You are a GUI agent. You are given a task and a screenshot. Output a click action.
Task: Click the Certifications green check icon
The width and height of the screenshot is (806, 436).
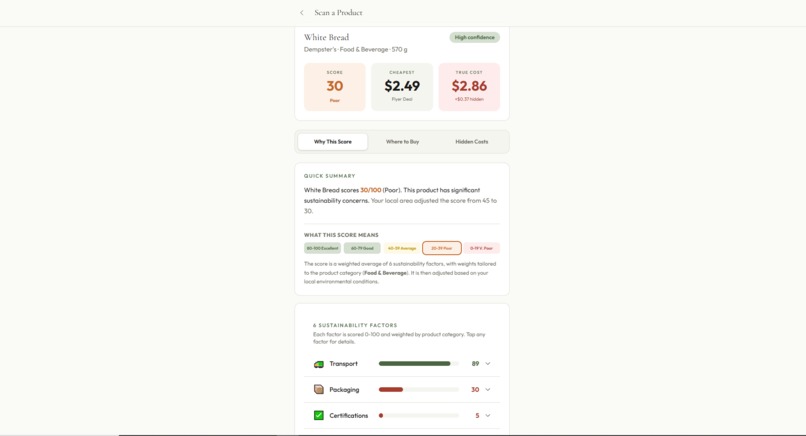click(x=319, y=415)
